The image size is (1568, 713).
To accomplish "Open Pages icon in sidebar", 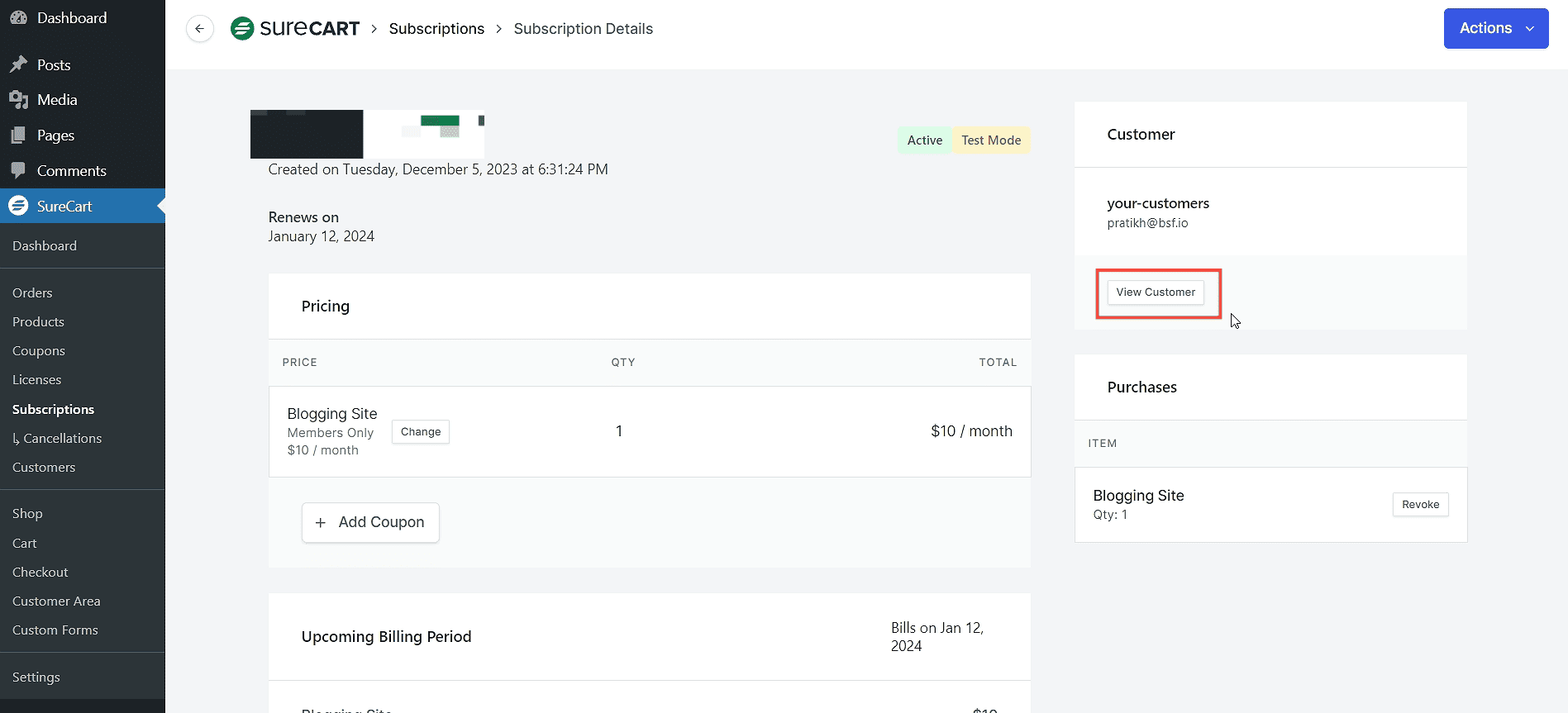I will tap(18, 135).
